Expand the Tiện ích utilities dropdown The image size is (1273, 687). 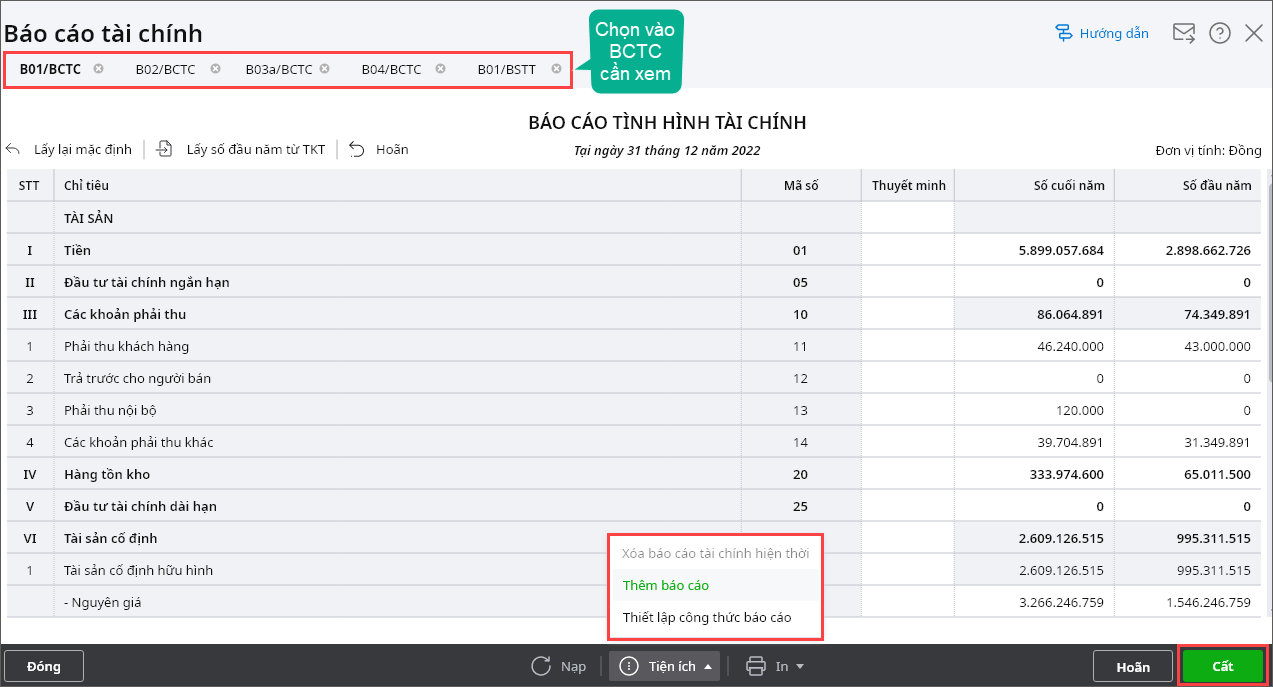tap(665, 666)
